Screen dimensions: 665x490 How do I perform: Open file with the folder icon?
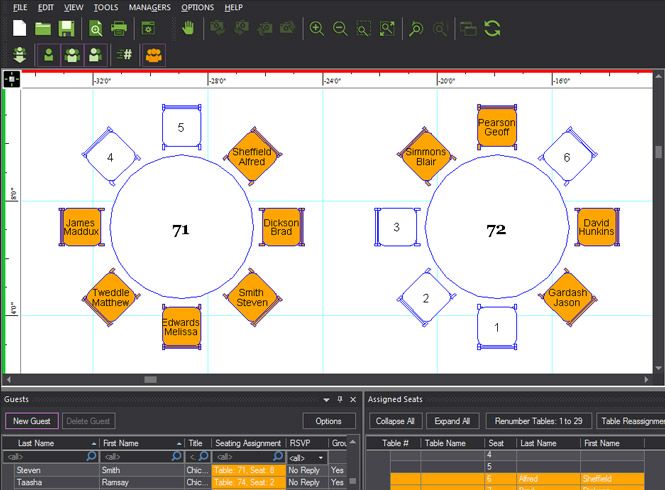coord(43,28)
